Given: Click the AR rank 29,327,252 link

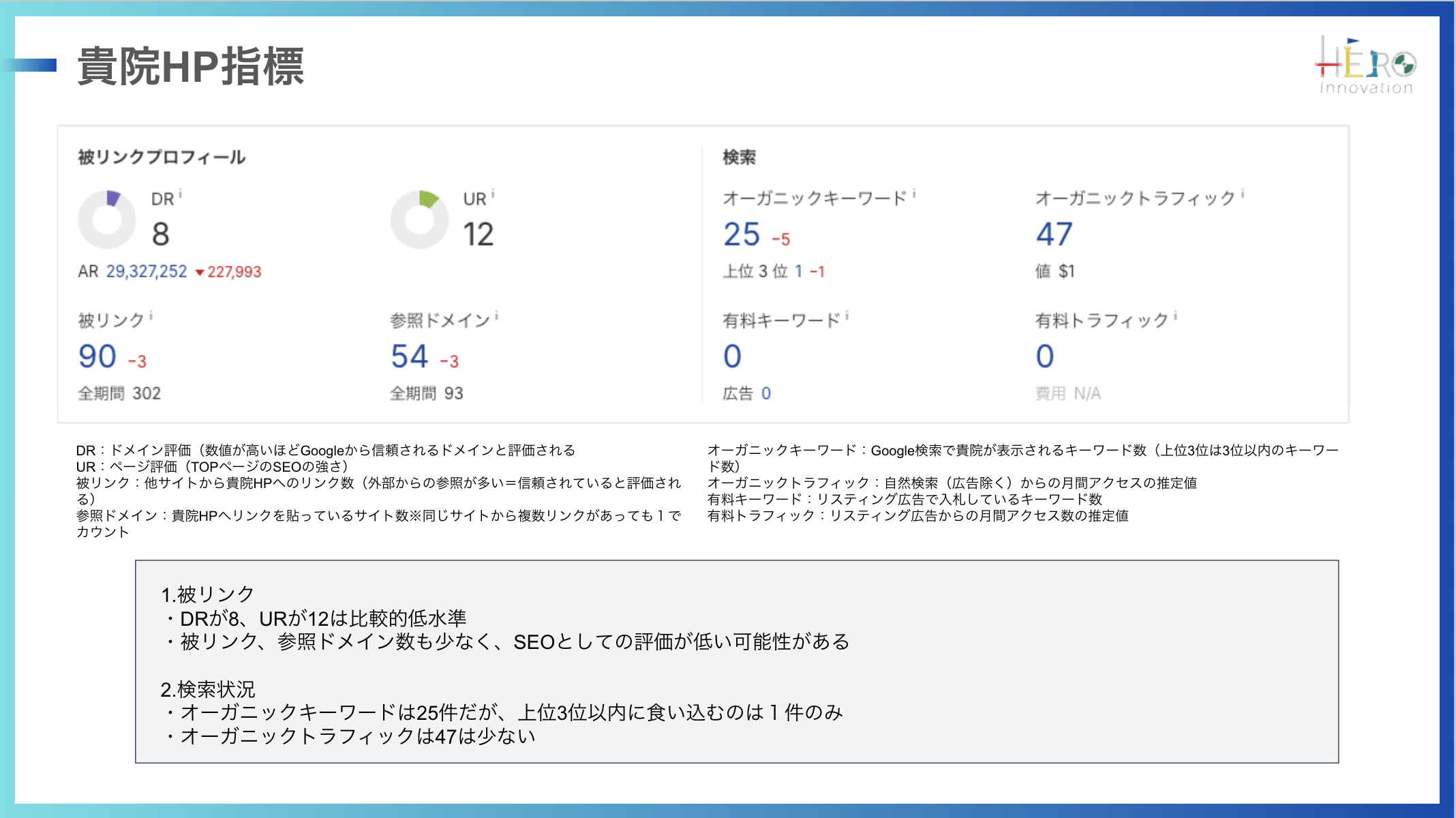Looking at the screenshot, I should point(146,271).
